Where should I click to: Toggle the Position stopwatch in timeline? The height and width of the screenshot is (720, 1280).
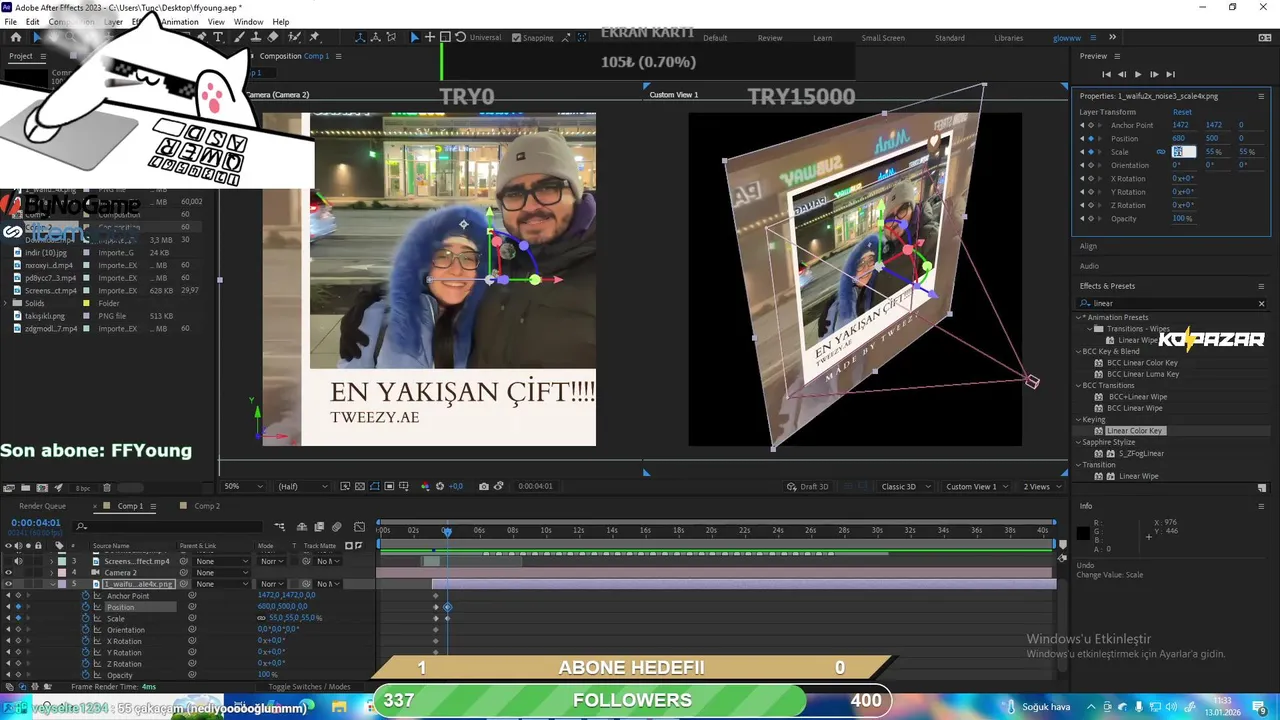point(85,607)
